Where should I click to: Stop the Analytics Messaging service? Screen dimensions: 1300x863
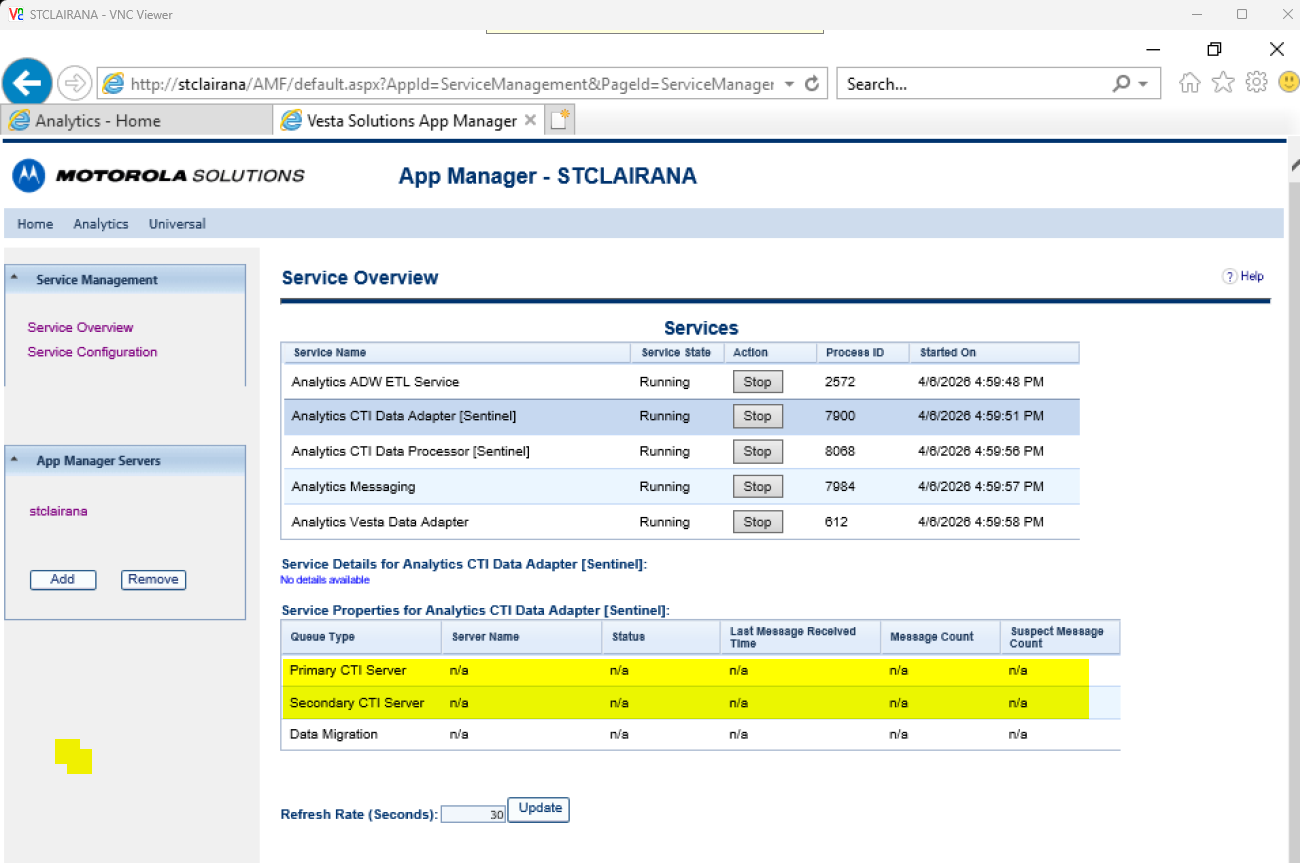tap(757, 487)
